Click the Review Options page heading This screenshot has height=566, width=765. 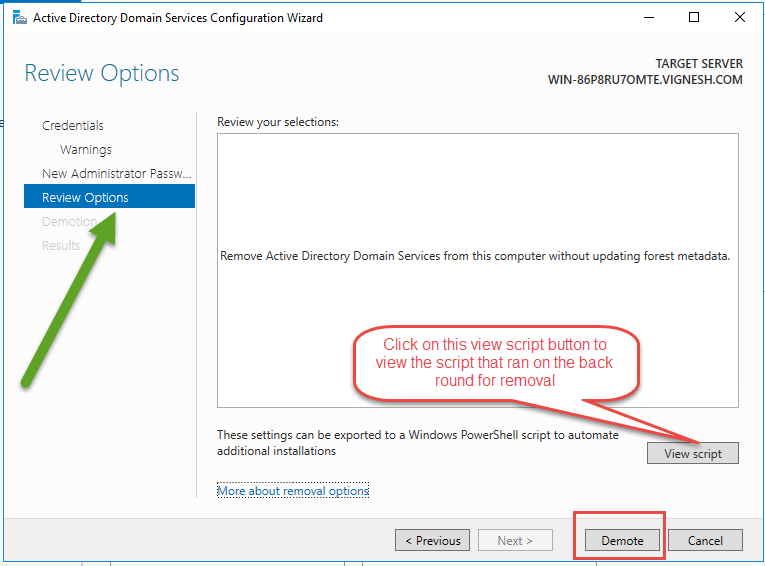pos(102,73)
